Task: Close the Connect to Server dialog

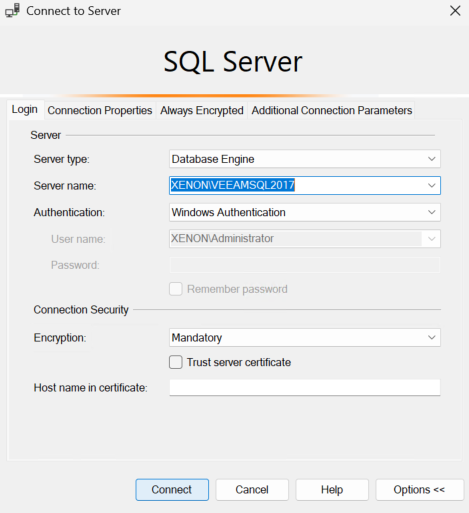Action: click(x=455, y=11)
